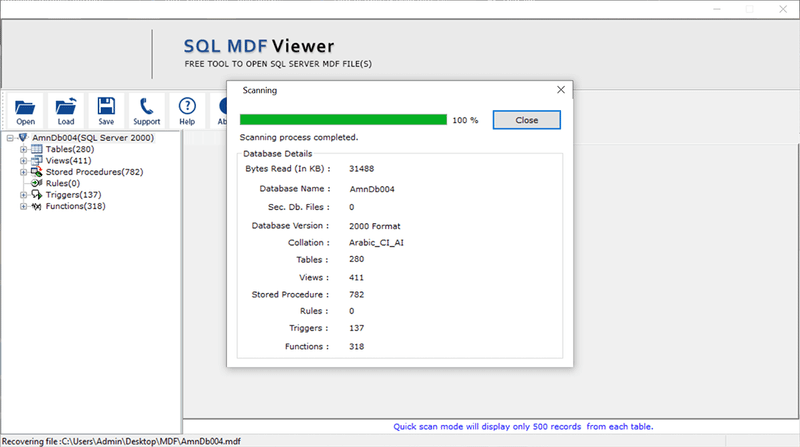Viewport: 800px width, 447px height.
Task: Click the Sec. Db. Files value 0
Action: (x=352, y=207)
